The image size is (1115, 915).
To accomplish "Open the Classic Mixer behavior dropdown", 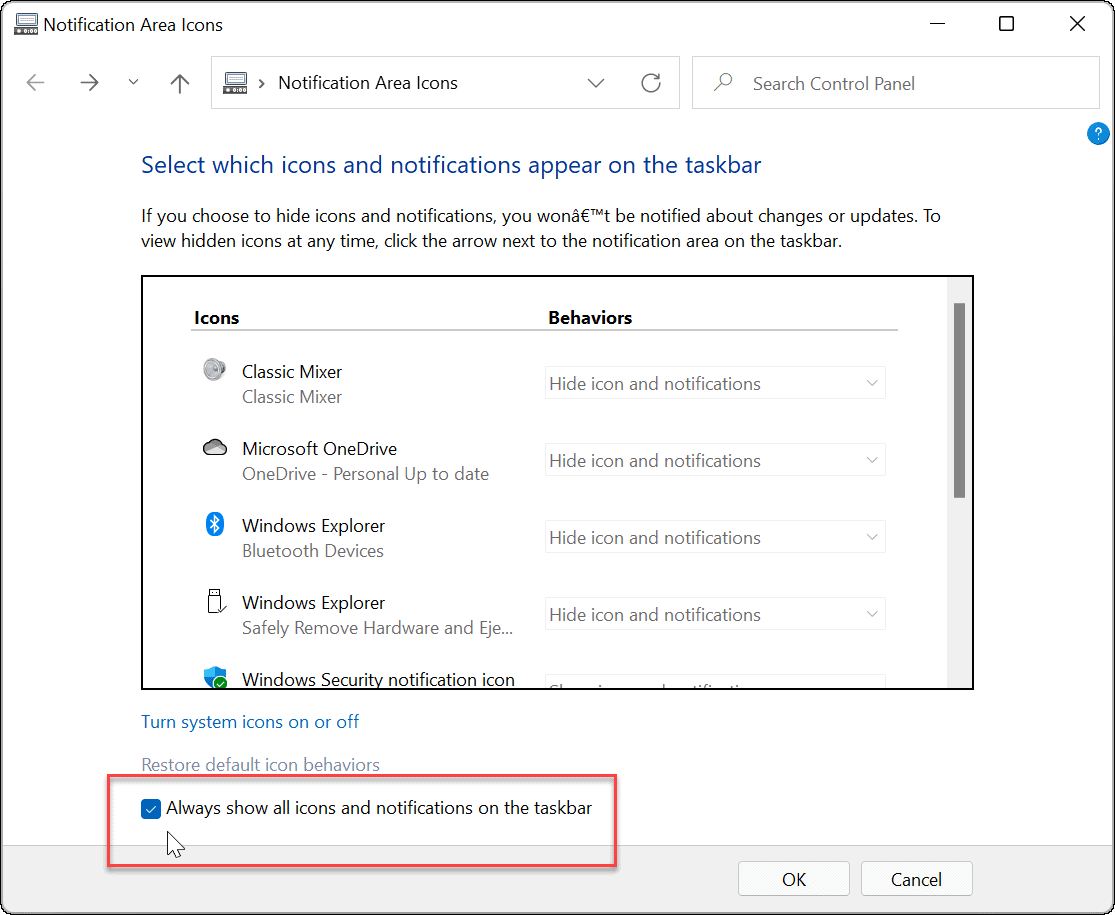I will point(714,382).
